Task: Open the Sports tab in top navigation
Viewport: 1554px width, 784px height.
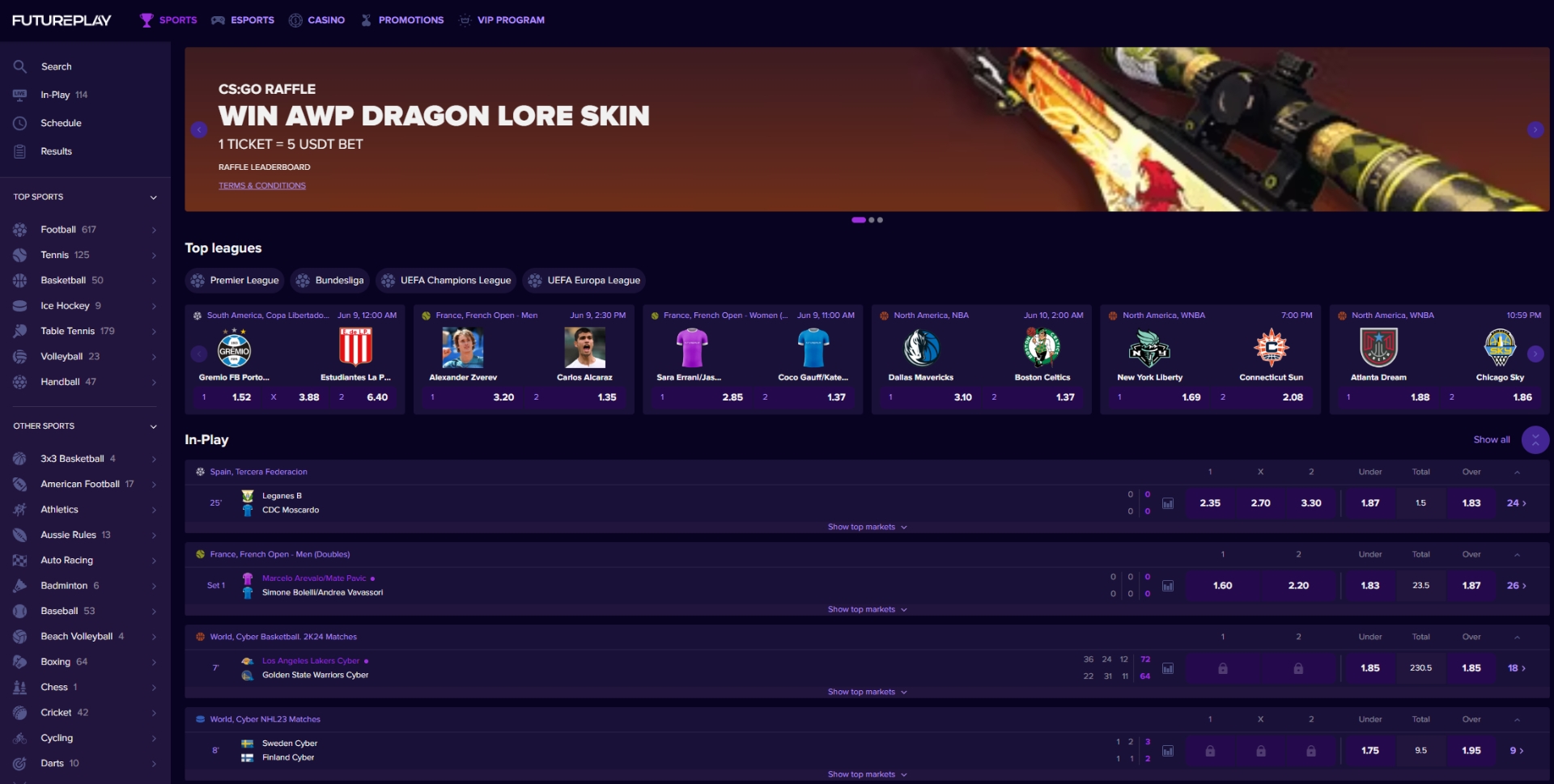Action: click(168, 20)
